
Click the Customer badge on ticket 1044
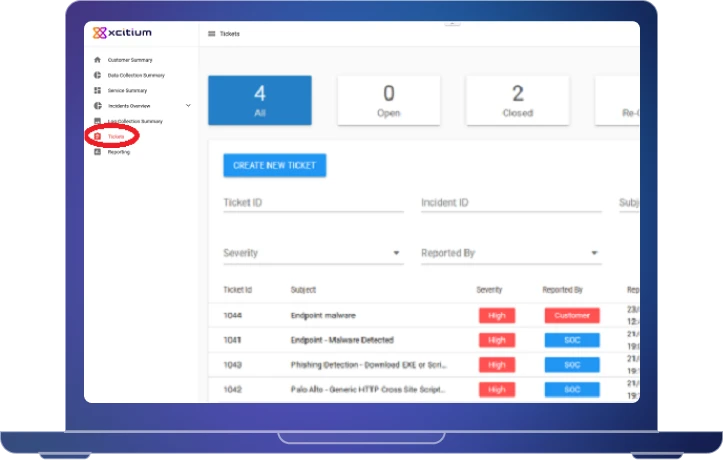572,315
